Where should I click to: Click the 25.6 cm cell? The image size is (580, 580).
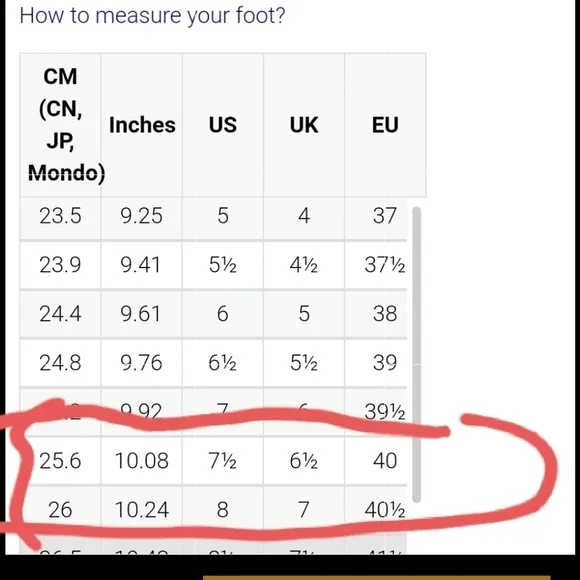[60, 461]
